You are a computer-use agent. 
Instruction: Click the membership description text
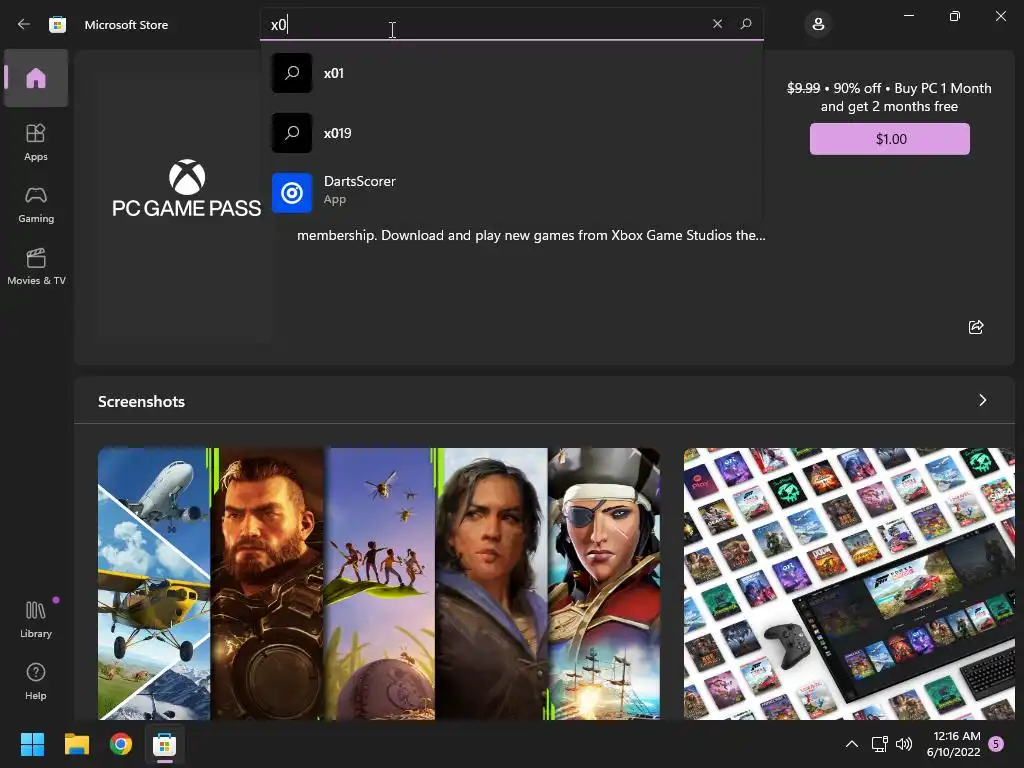(531, 235)
